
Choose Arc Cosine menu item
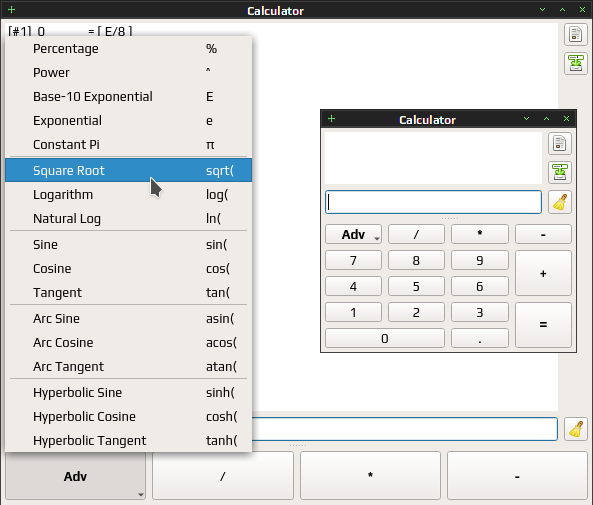(128, 342)
